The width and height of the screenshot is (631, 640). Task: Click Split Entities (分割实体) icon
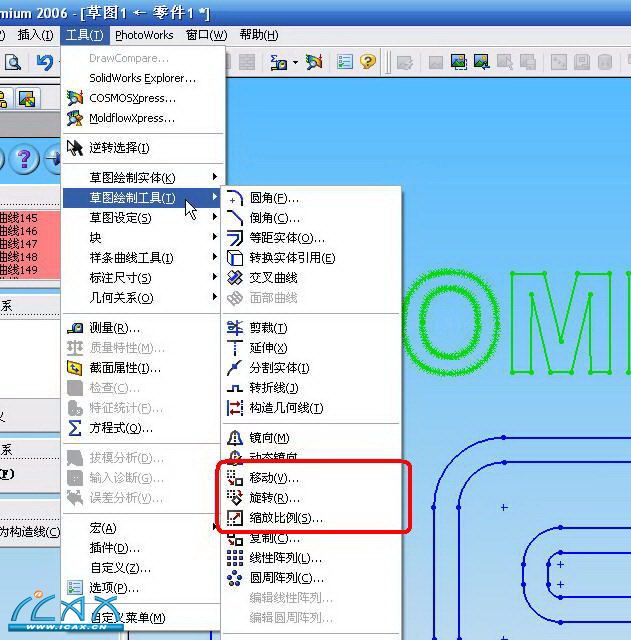235,368
